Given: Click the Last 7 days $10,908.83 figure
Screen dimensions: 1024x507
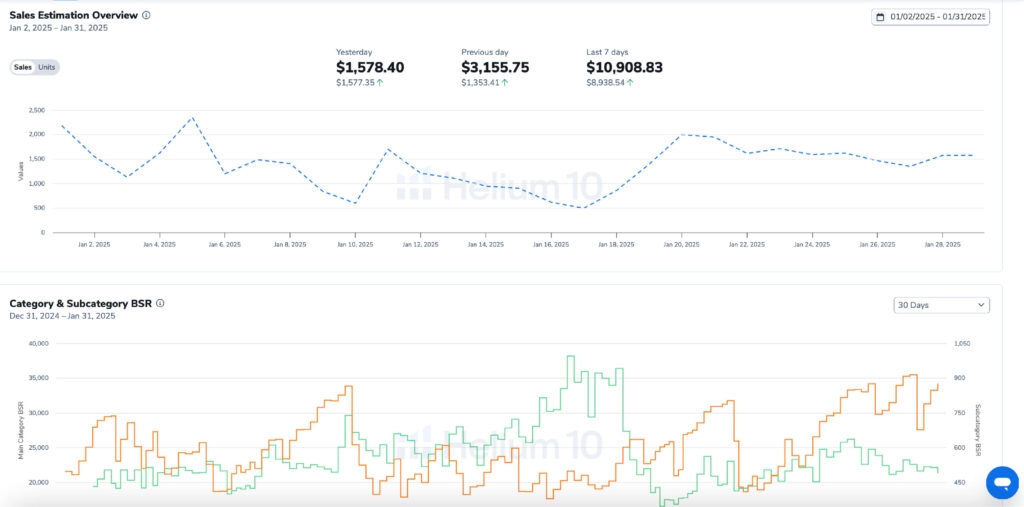Looking at the screenshot, I should point(624,67).
